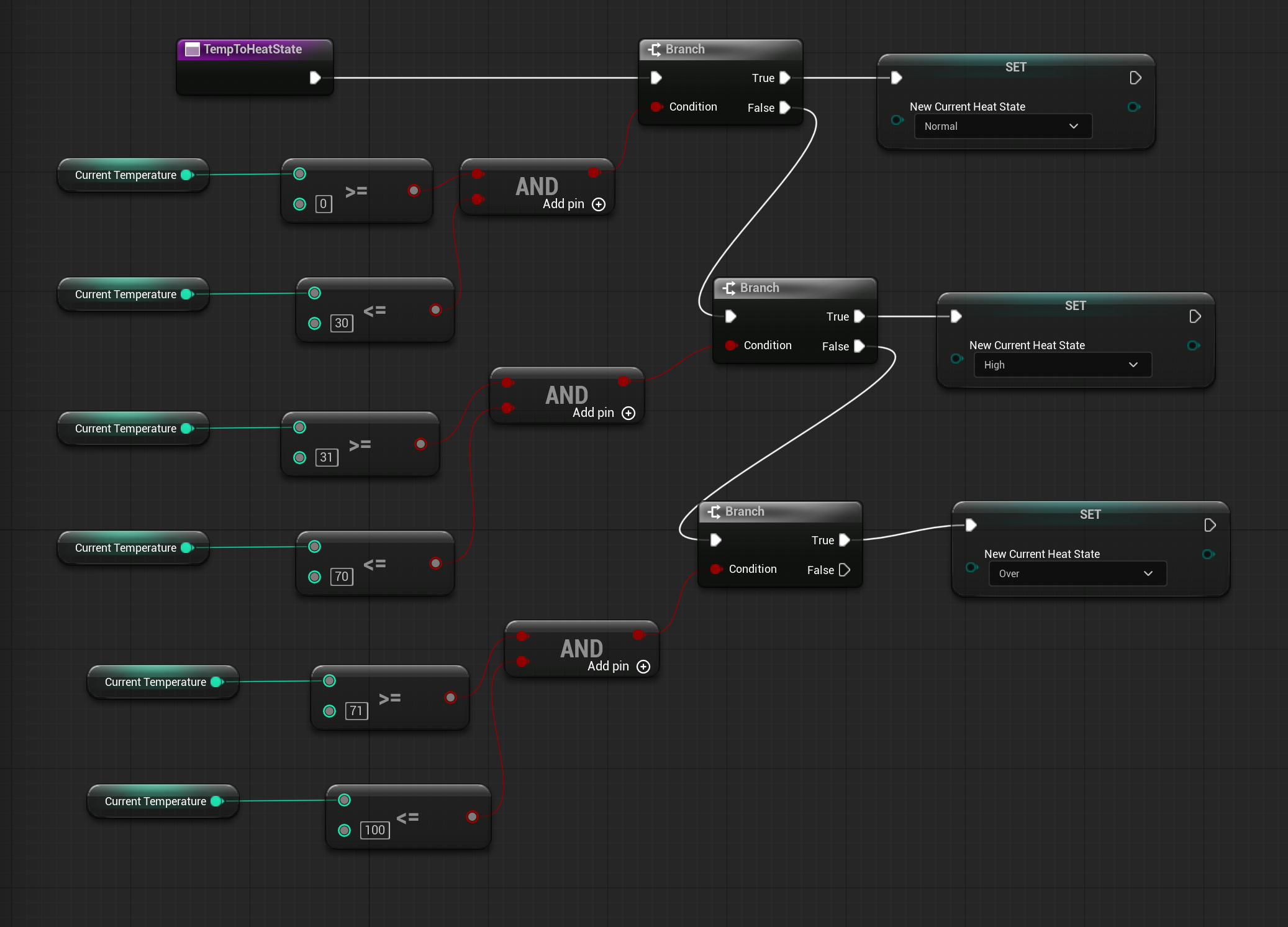The height and width of the screenshot is (927, 1288).
Task: Click the input exec pin of the third Branch
Action: [x=715, y=540]
